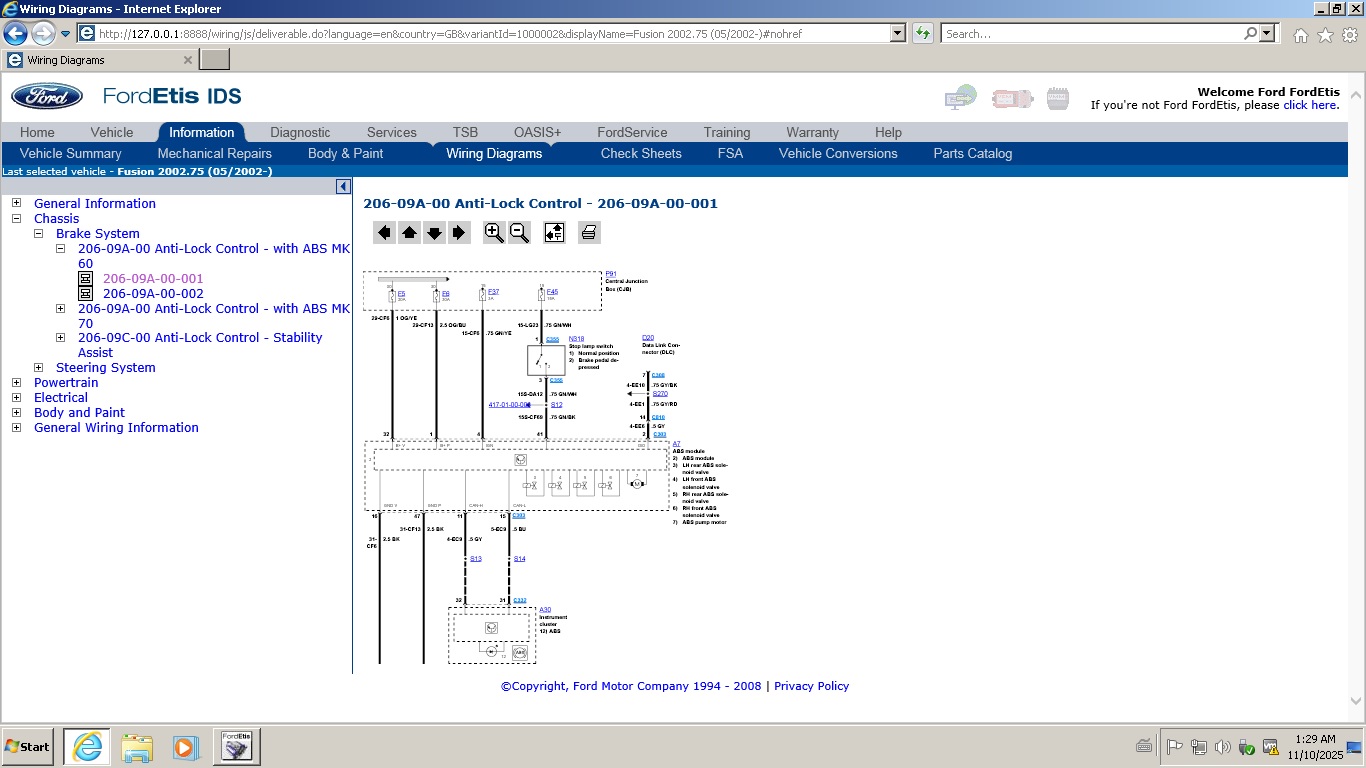
Task: Click the fit diagram to window icon
Action: click(x=554, y=233)
